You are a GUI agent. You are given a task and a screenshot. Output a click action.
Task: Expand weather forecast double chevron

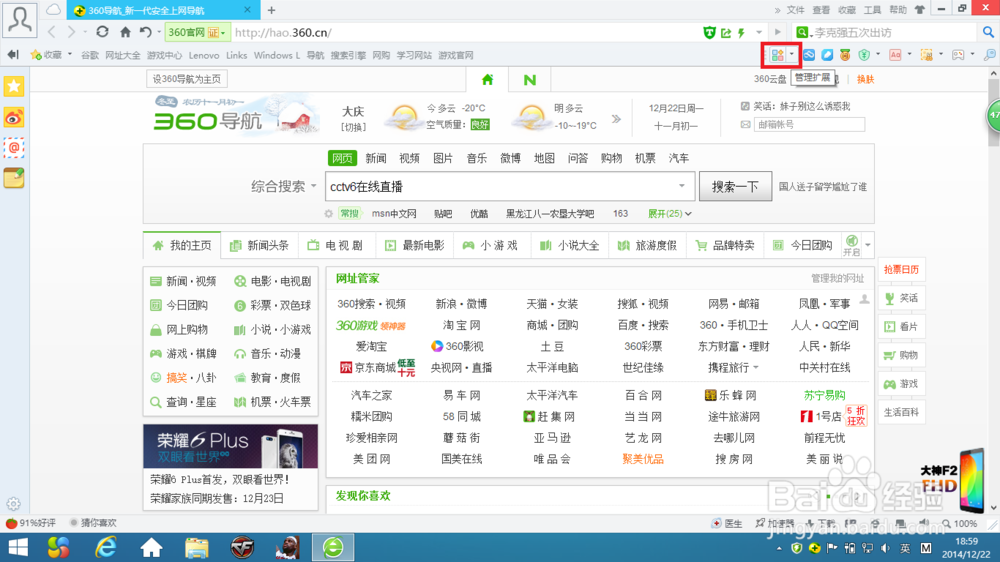tap(616, 119)
